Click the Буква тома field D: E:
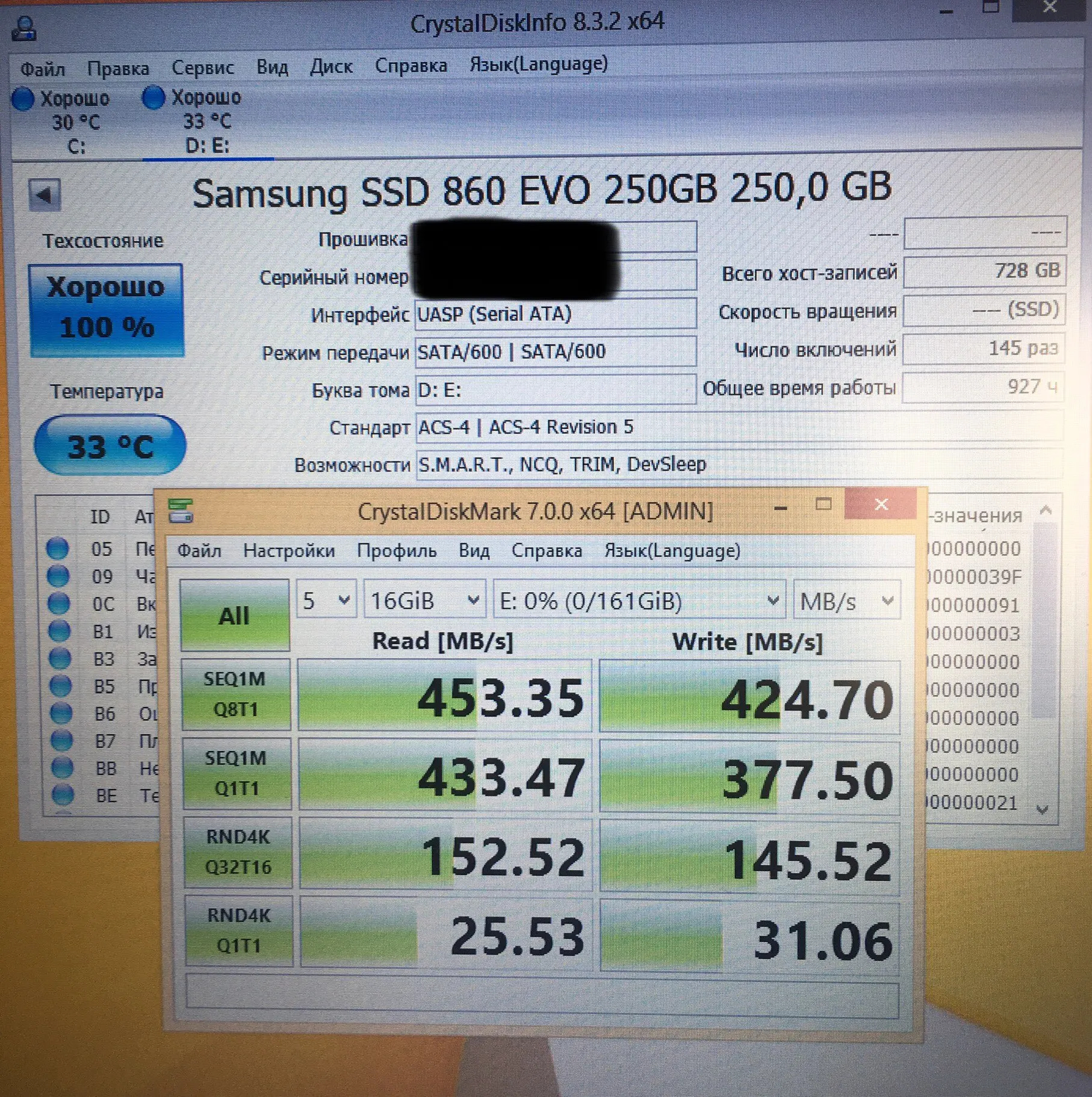The width and height of the screenshot is (1092, 1097). click(556, 389)
